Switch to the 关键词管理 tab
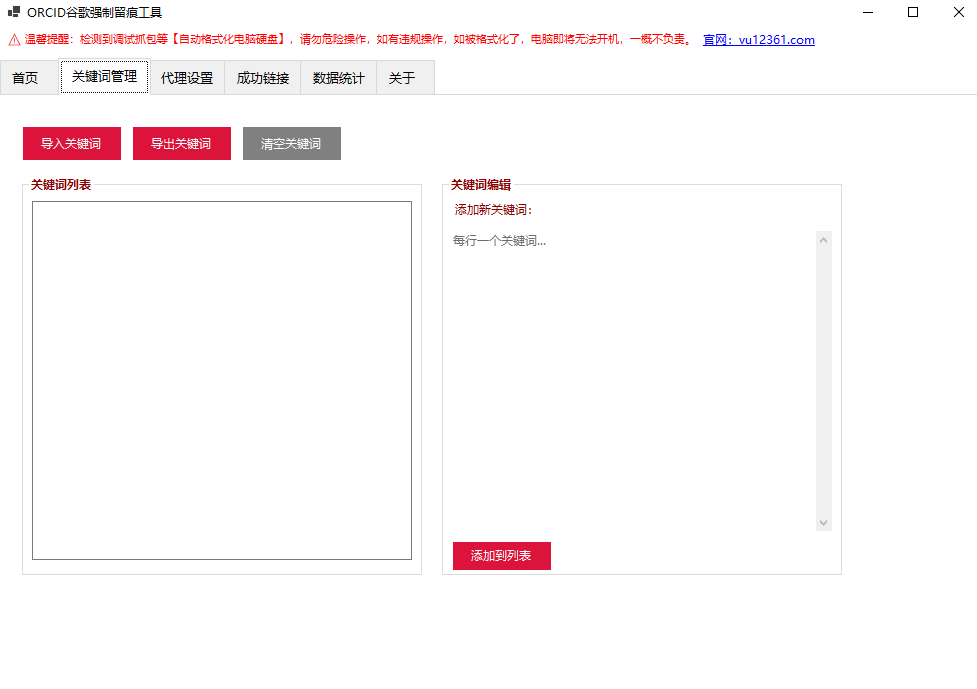The image size is (977, 689). (x=104, y=77)
